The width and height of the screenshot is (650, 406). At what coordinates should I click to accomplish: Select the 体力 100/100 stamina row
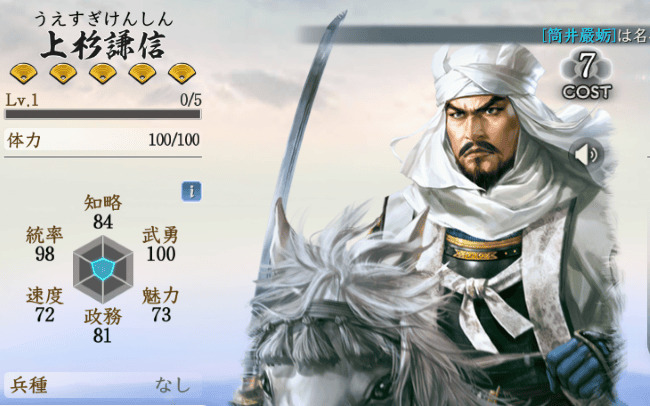[x=103, y=140]
